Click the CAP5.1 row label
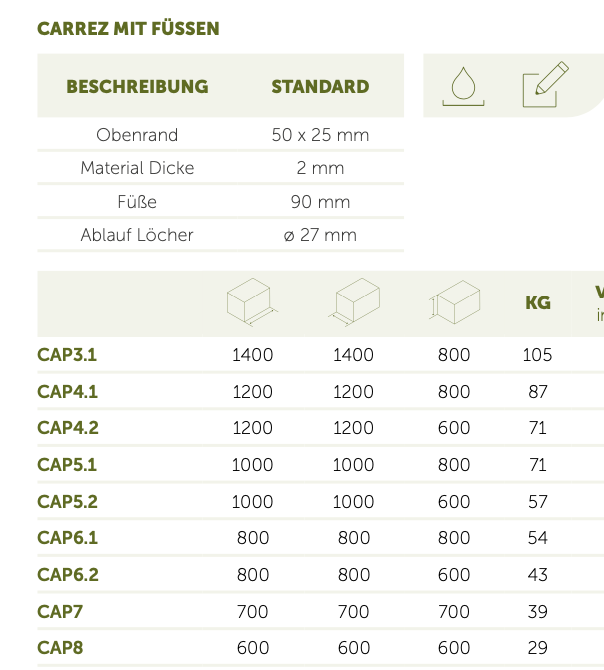The width and height of the screenshot is (604, 670). pyautogui.click(x=67, y=465)
